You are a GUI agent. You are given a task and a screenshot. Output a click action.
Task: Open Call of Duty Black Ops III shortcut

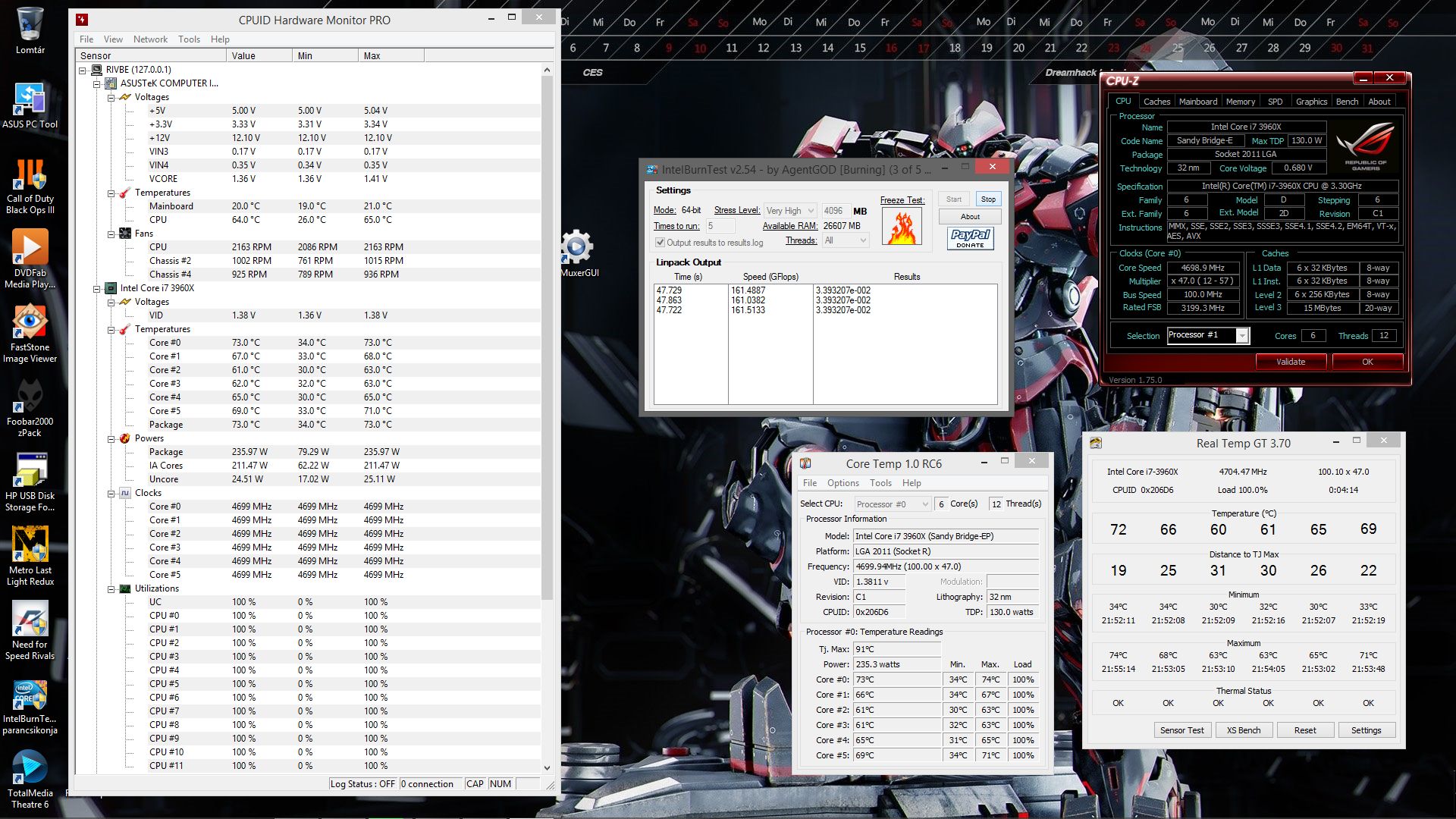point(30,187)
